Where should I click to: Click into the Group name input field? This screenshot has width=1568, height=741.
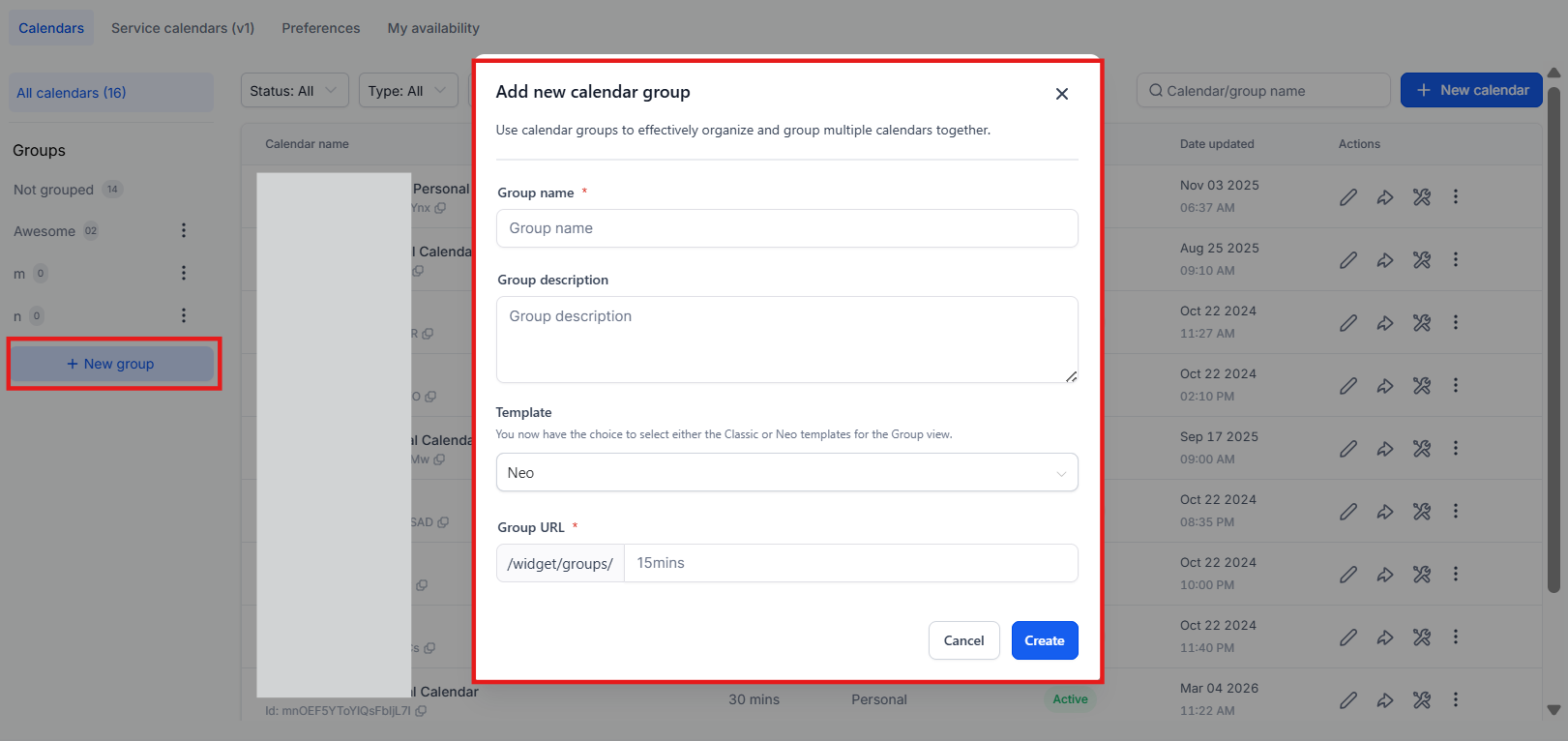[786, 228]
